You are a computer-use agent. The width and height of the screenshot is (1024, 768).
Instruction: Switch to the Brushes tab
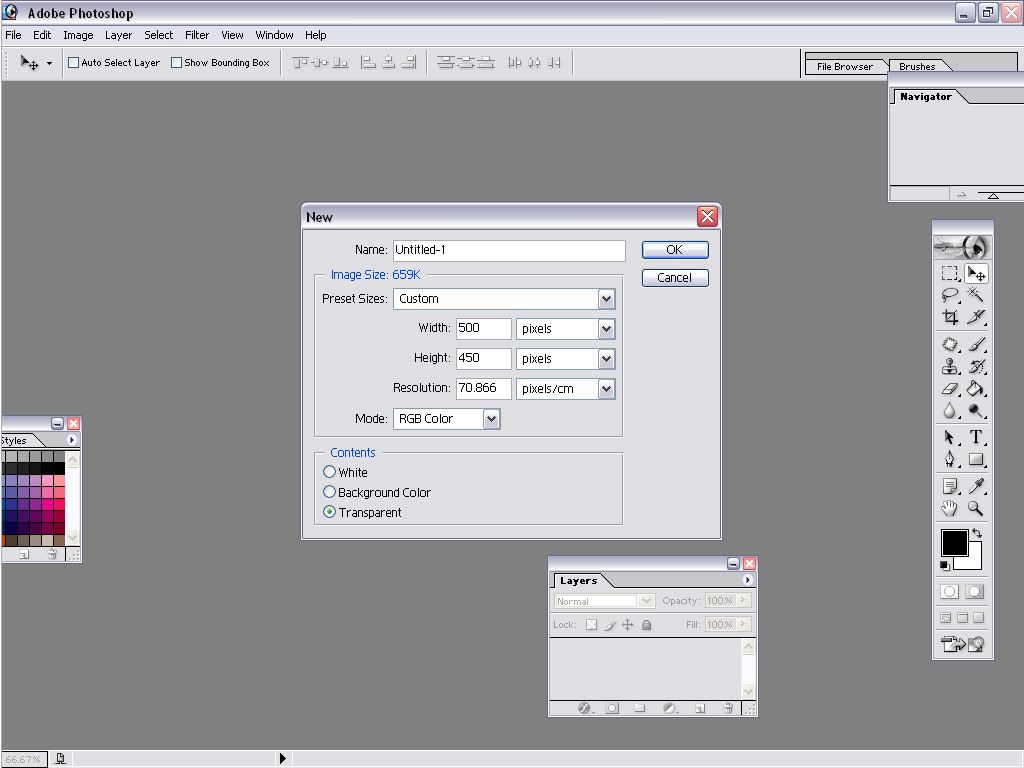coord(917,67)
